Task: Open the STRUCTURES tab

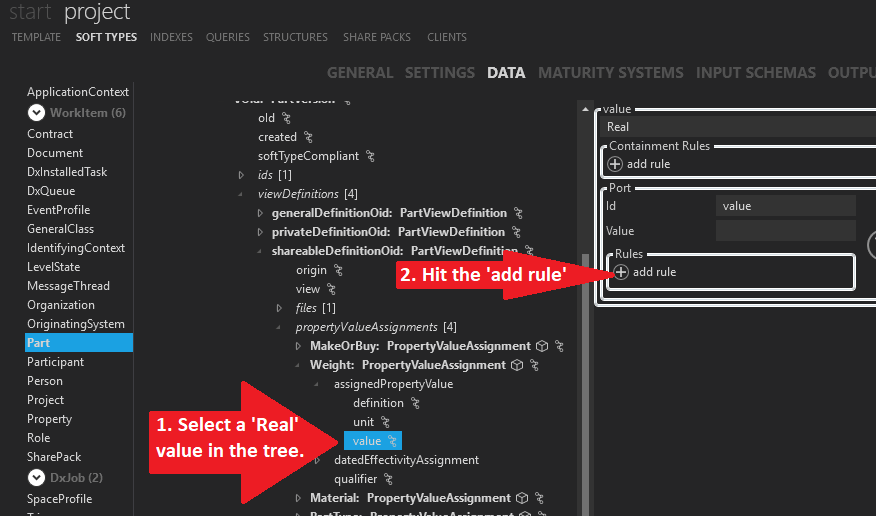Action: [296, 37]
